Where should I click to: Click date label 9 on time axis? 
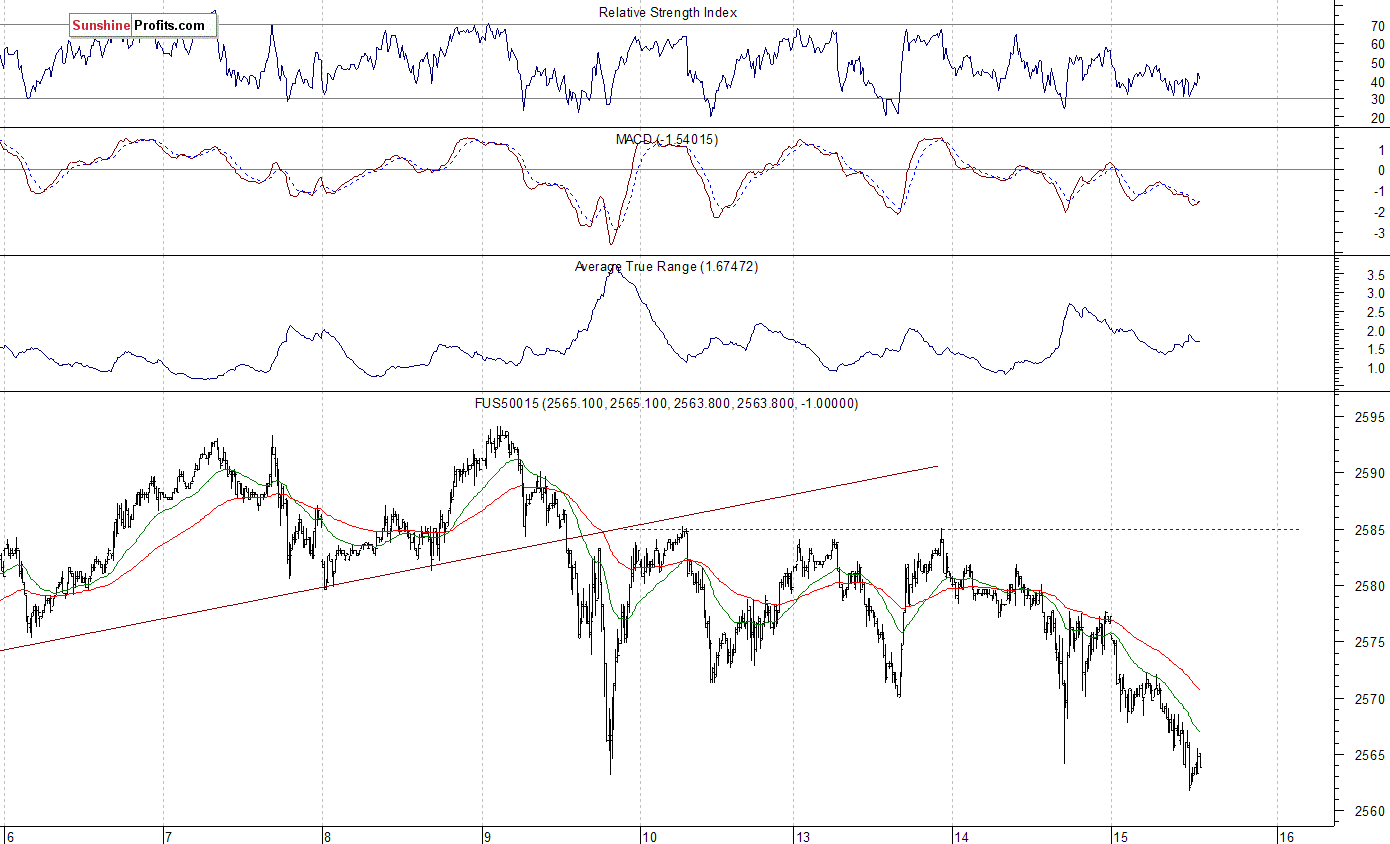pyautogui.click(x=487, y=836)
